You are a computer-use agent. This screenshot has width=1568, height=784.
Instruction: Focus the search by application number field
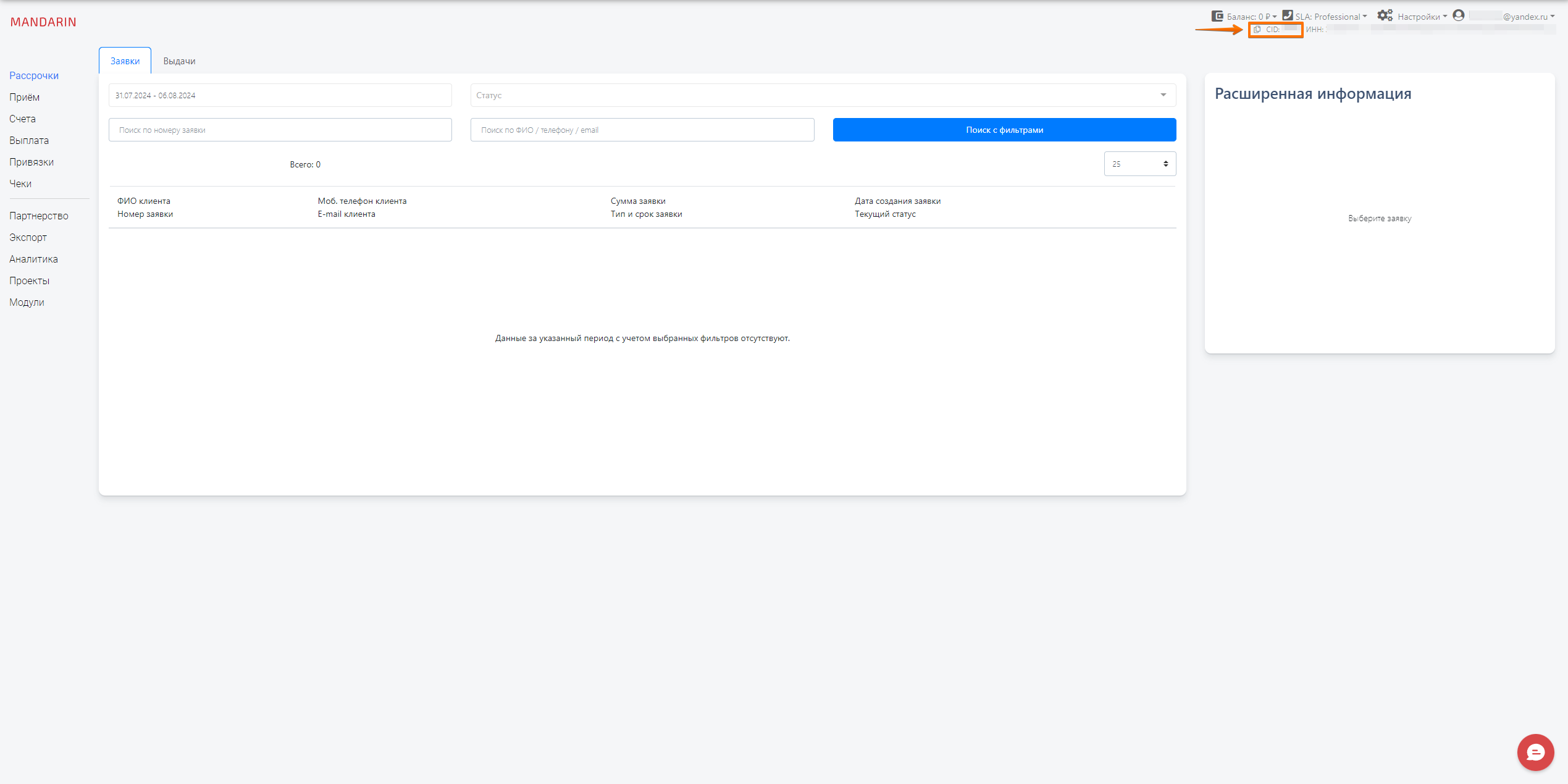pyautogui.click(x=280, y=130)
